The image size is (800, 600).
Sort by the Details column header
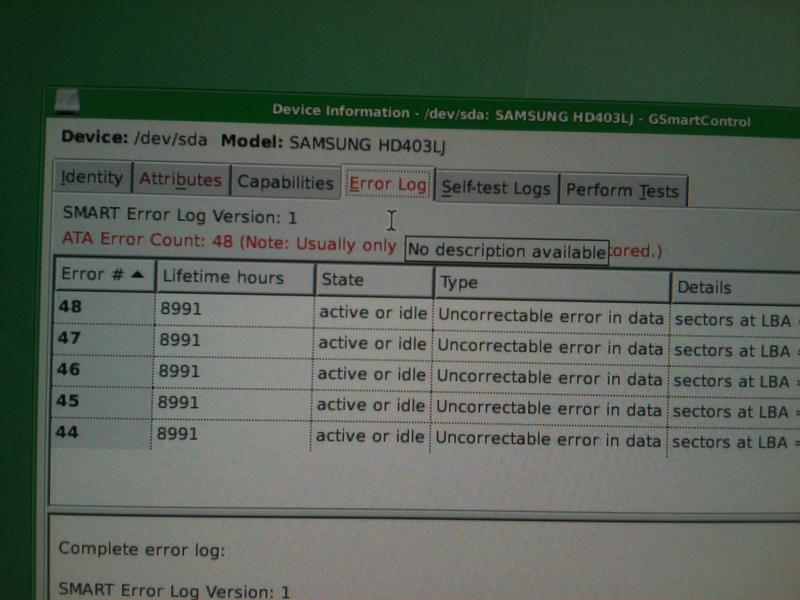tap(735, 287)
